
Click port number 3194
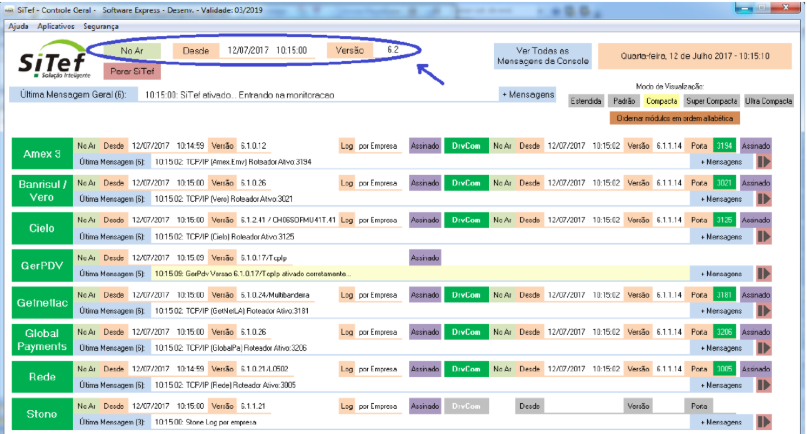pos(724,146)
